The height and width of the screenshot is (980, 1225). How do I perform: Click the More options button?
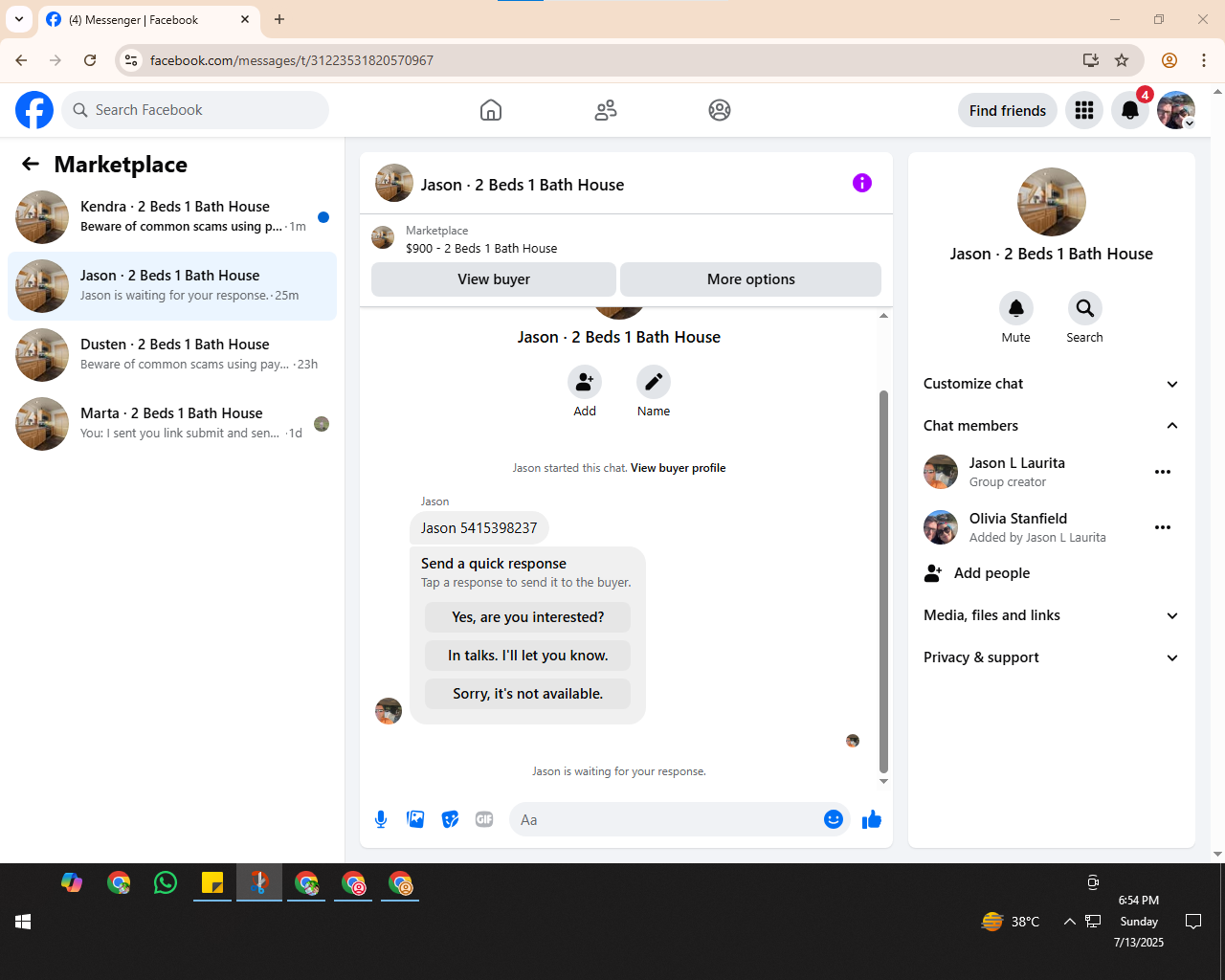point(751,279)
